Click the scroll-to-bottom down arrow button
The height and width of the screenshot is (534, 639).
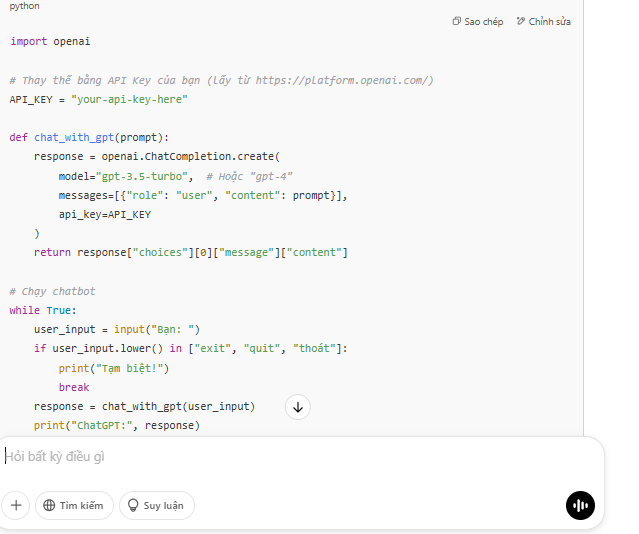click(x=298, y=407)
